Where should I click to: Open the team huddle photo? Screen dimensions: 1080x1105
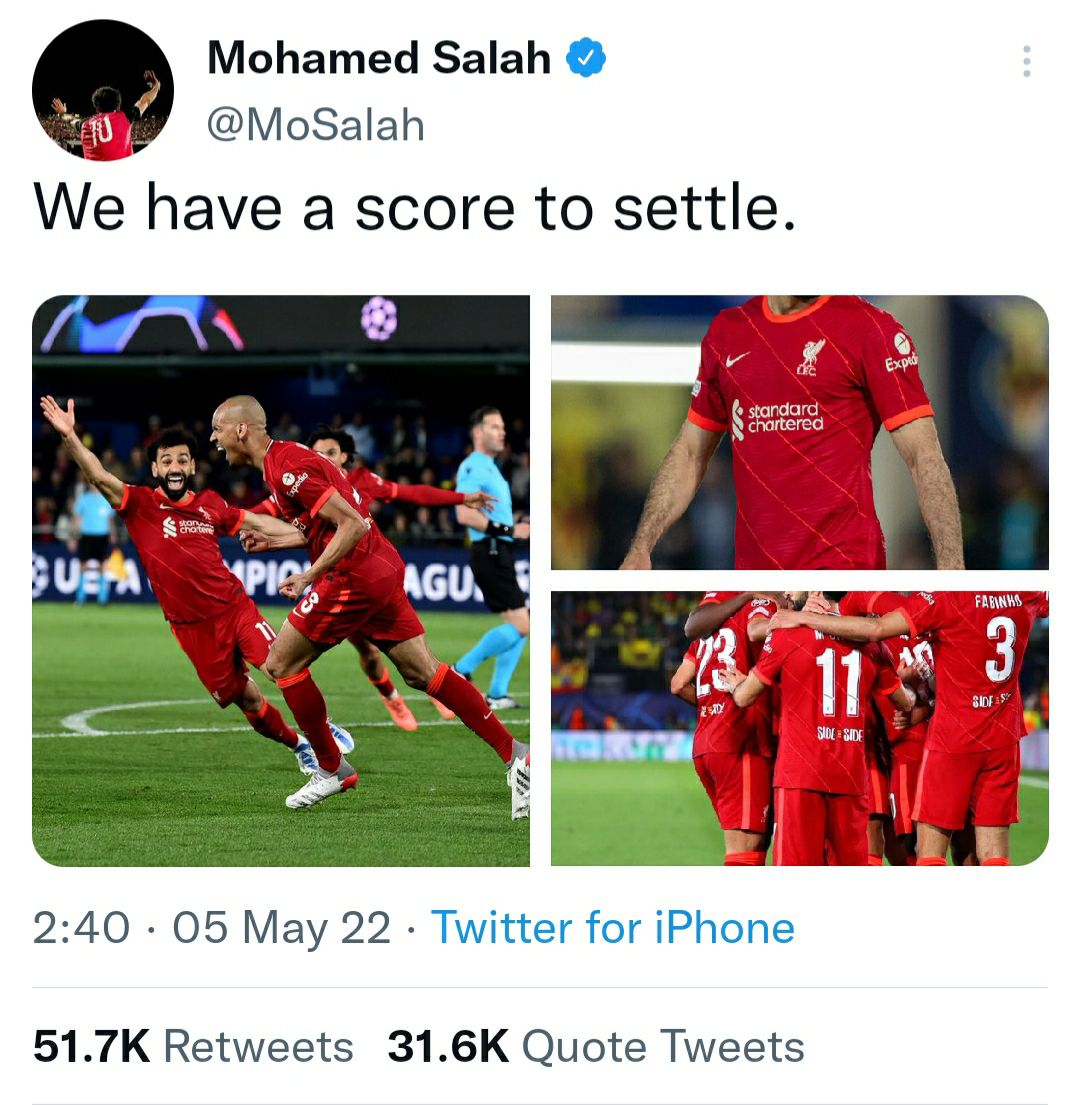pyautogui.click(x=800, y=728)
